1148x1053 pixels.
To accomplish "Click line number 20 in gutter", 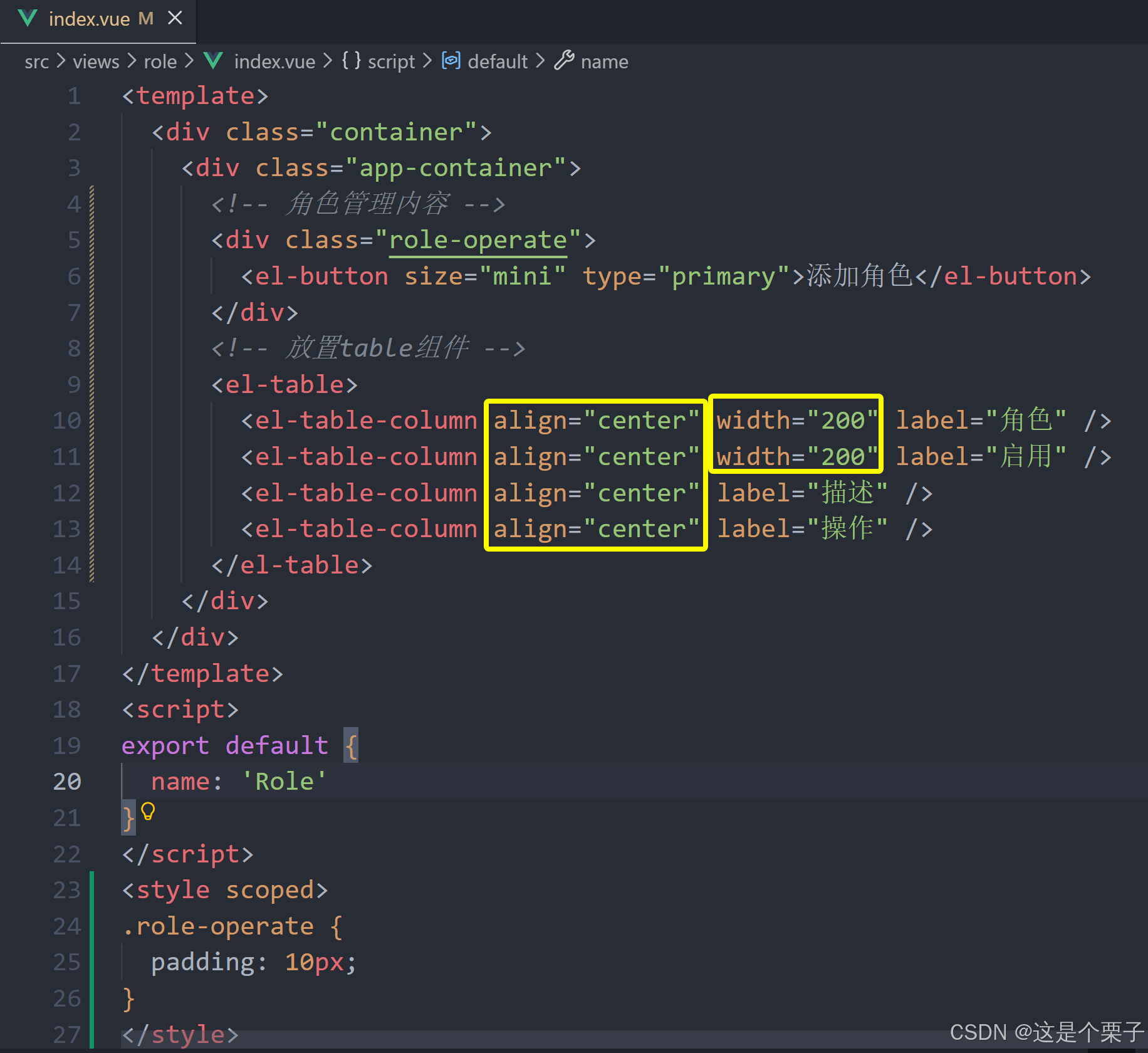I will point(67,782).
